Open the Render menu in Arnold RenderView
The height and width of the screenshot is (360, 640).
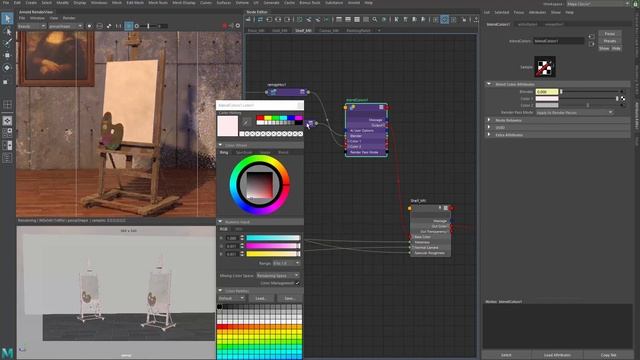pos(69,18)
